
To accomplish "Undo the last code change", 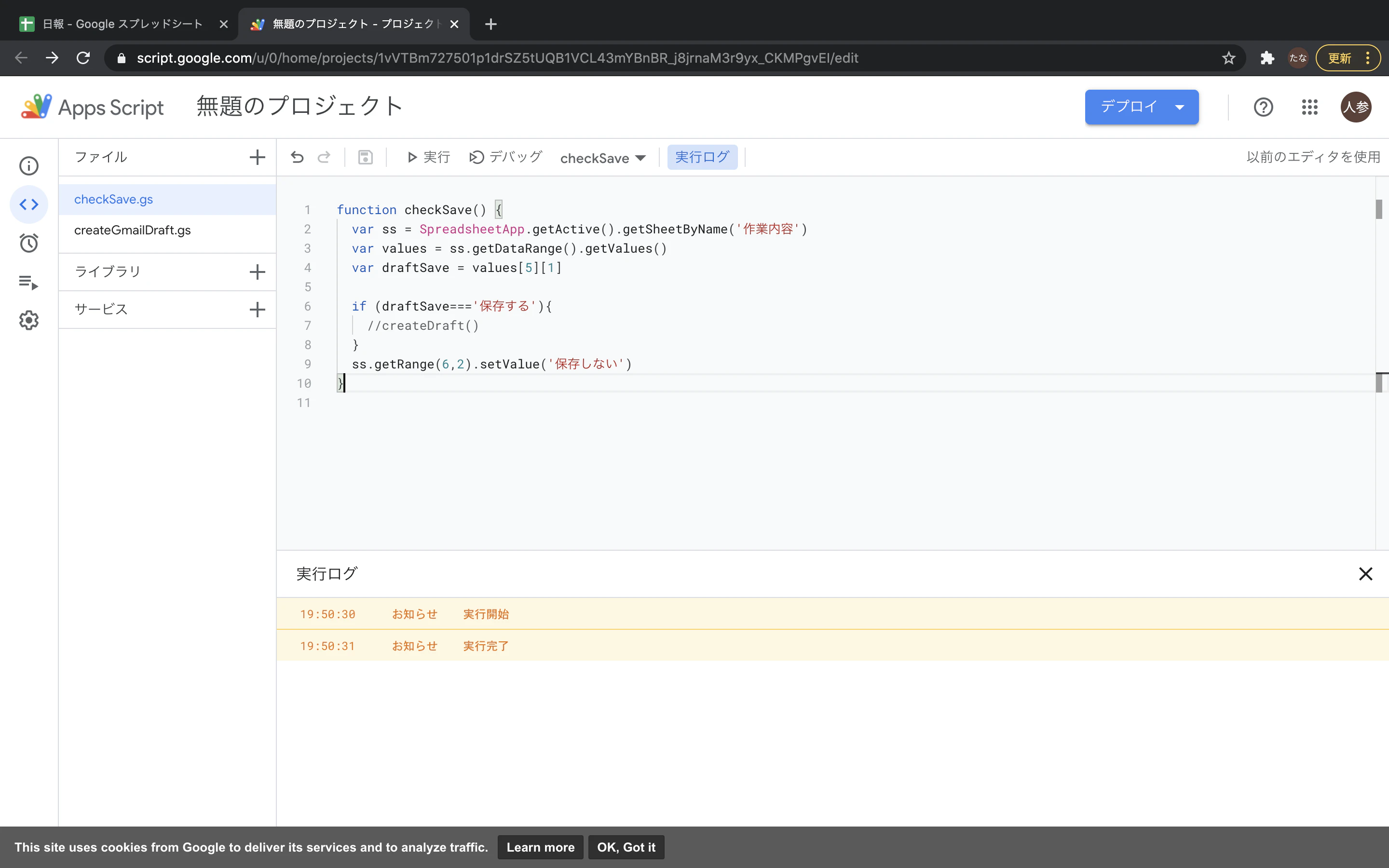I will pyautogui.click(x=297, y=157).
